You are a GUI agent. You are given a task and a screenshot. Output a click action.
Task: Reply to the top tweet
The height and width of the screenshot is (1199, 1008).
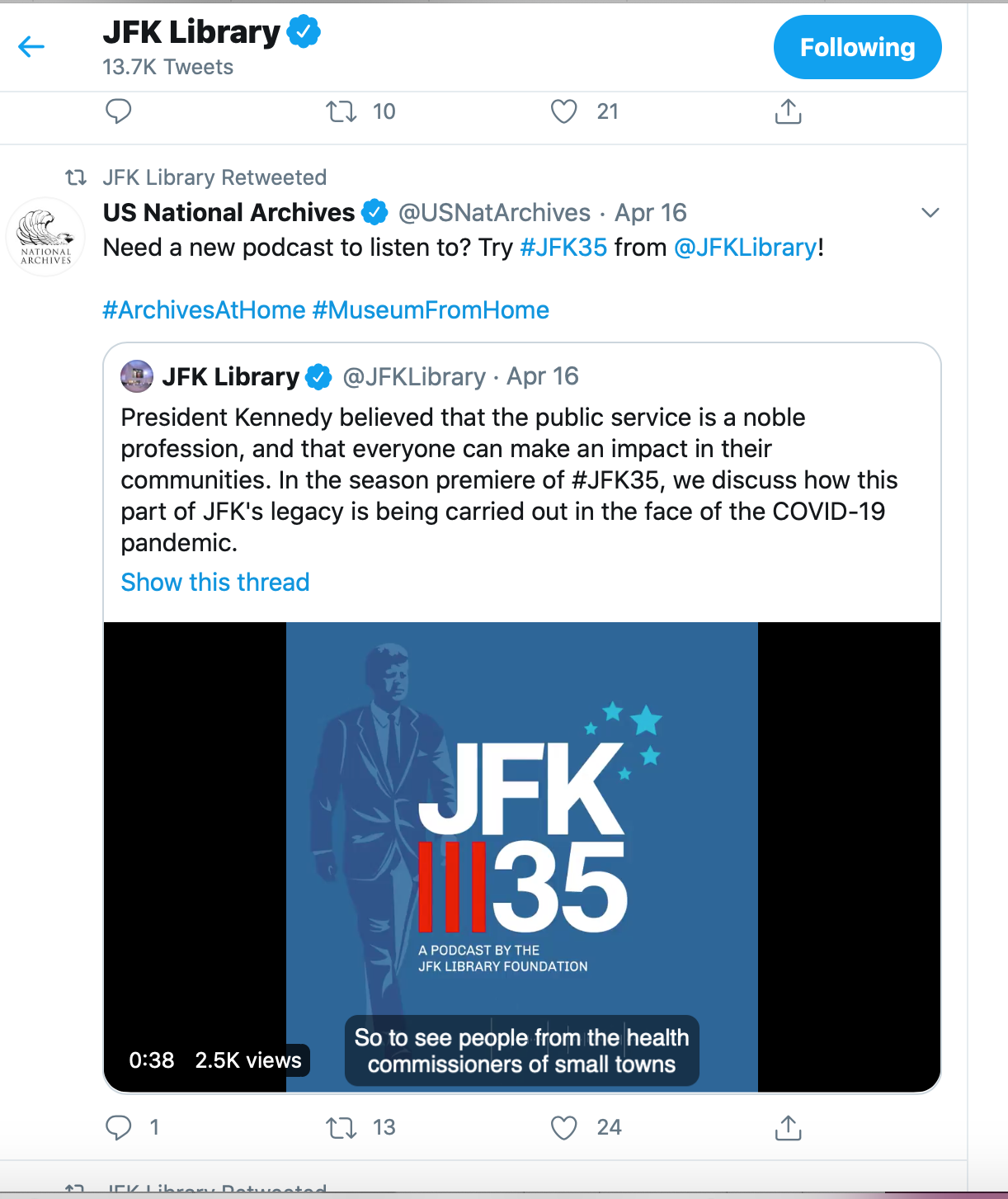tap(119, 111)
